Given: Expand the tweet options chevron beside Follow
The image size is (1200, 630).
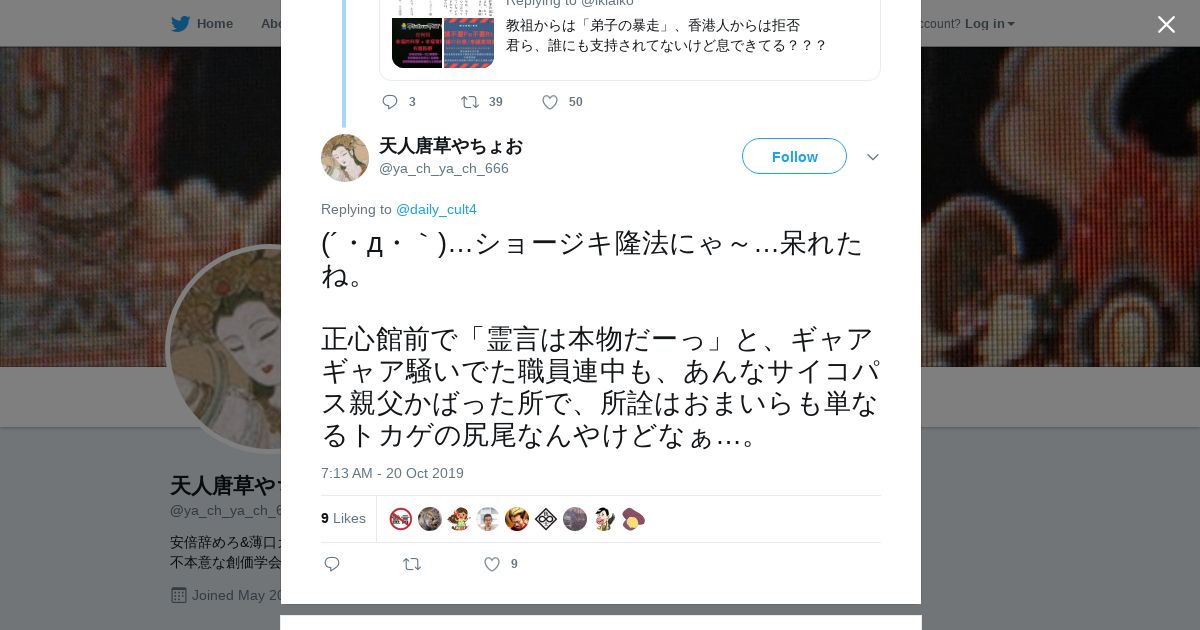Looking at the screenshot, I should (873, 157).
